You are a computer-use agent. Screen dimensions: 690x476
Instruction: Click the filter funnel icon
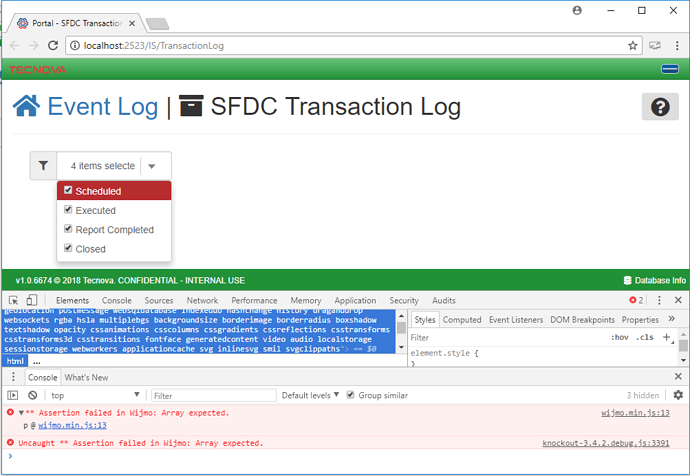(x=44, y=166)
